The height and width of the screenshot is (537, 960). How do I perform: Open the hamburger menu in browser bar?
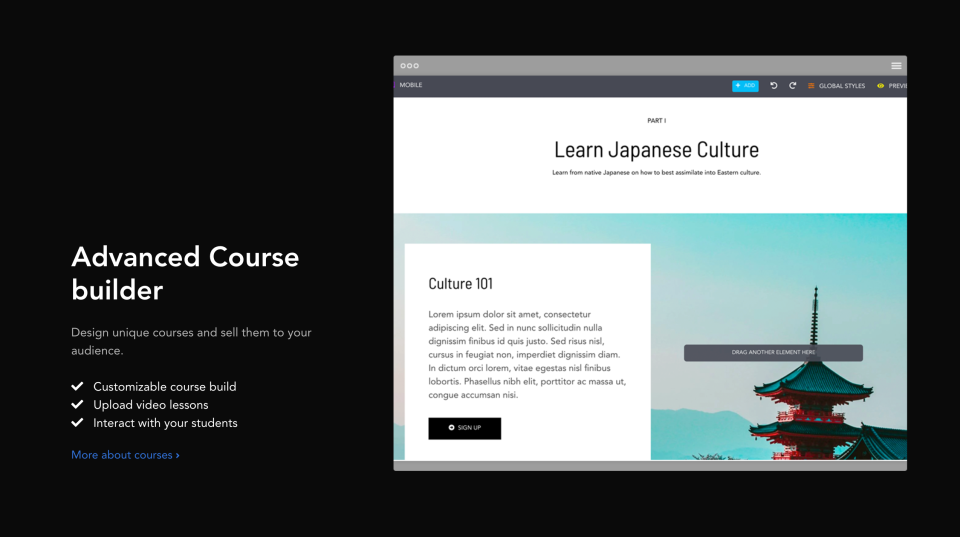coord(896,66)
